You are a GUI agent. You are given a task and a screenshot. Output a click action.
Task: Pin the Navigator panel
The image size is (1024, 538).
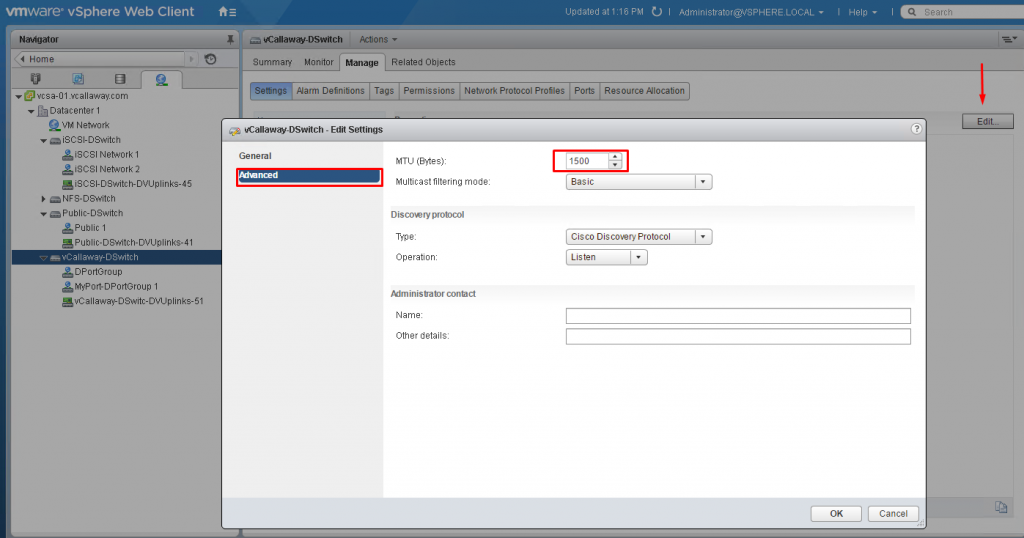coord(230,40)
